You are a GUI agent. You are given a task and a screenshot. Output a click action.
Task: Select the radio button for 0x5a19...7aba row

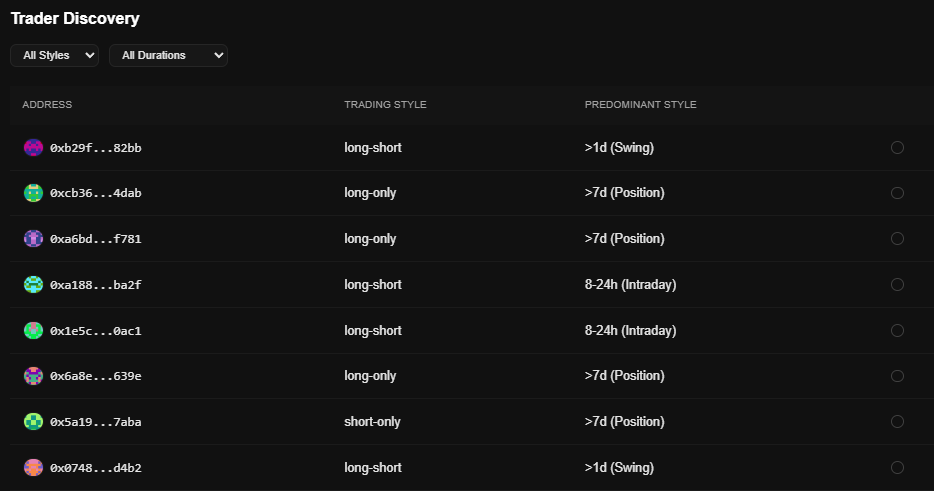[x=897, y=422]
